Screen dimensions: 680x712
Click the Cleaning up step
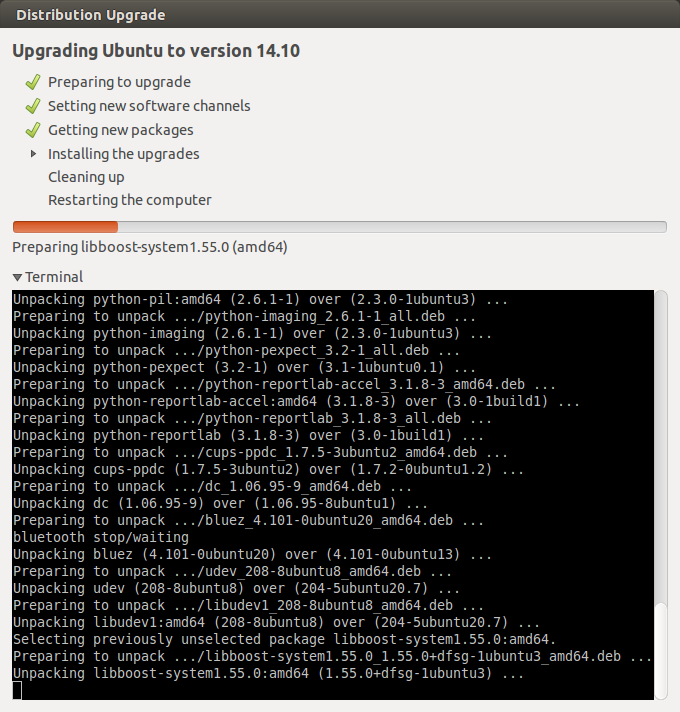click(86, 177)
